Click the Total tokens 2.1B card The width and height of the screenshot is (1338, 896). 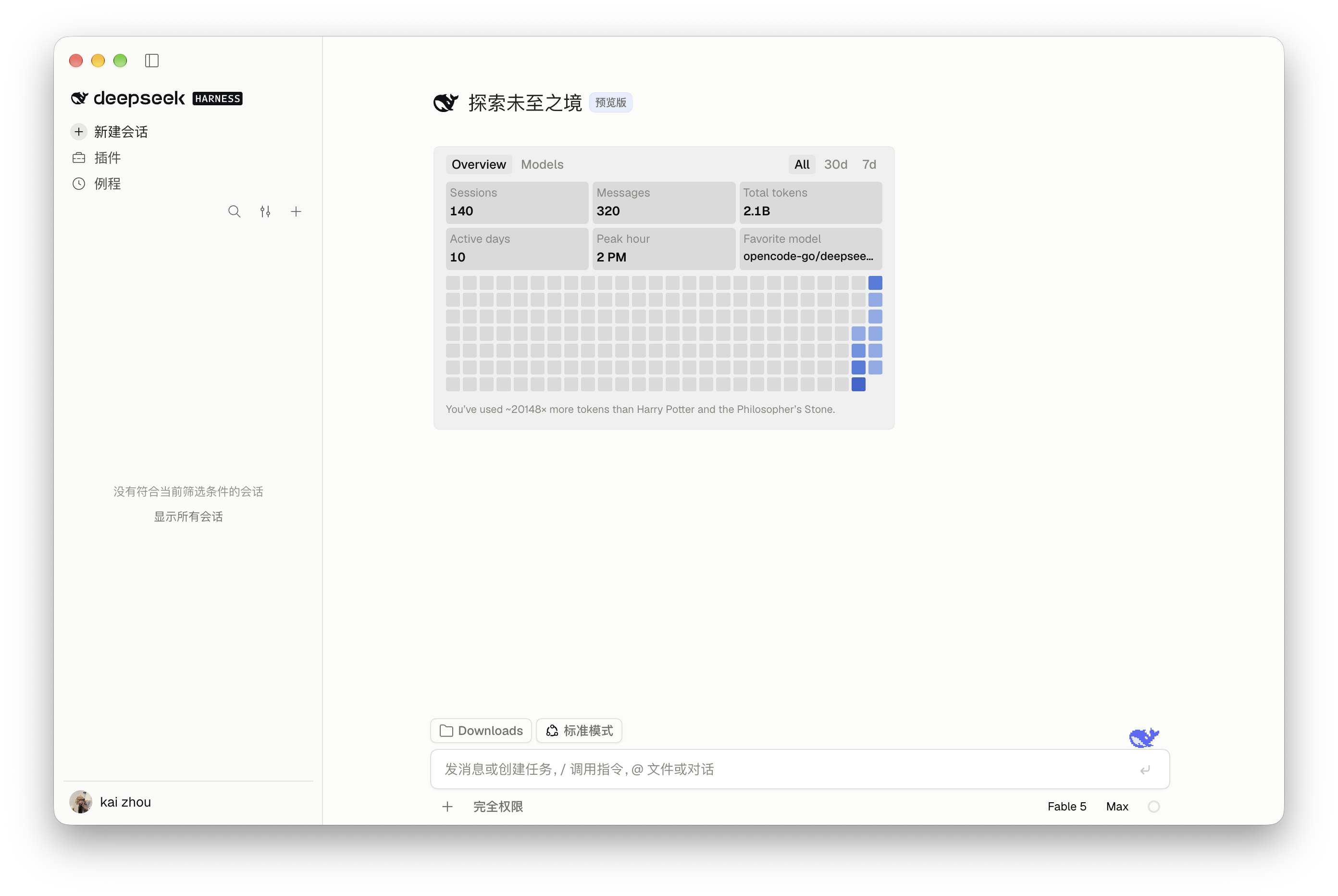(810, 202)
